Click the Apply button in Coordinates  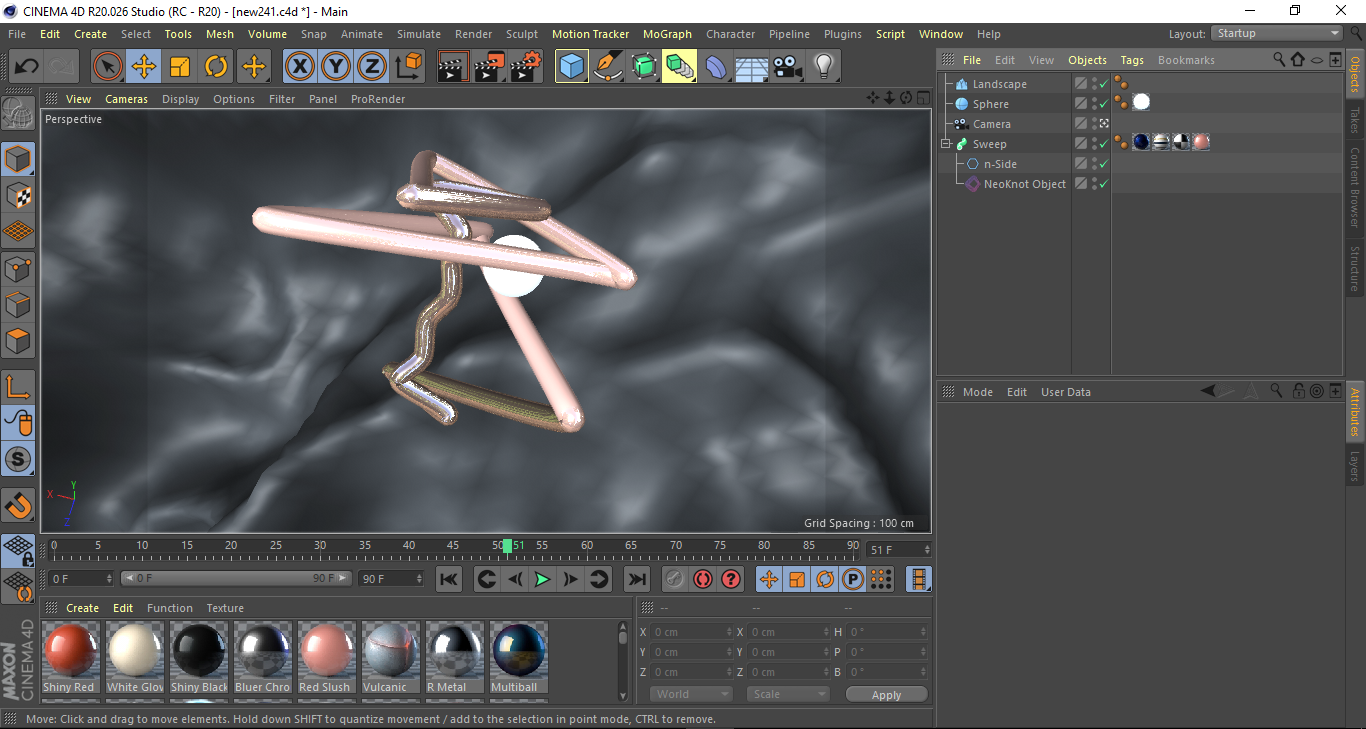pyautogui.click(x=886, y=695)
